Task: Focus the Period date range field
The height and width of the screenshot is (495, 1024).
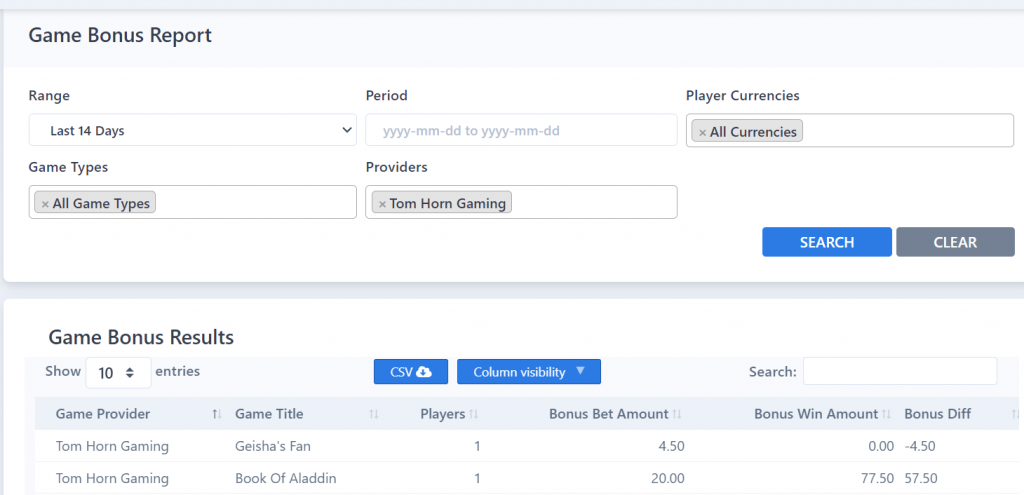Action: coord(521,130)
